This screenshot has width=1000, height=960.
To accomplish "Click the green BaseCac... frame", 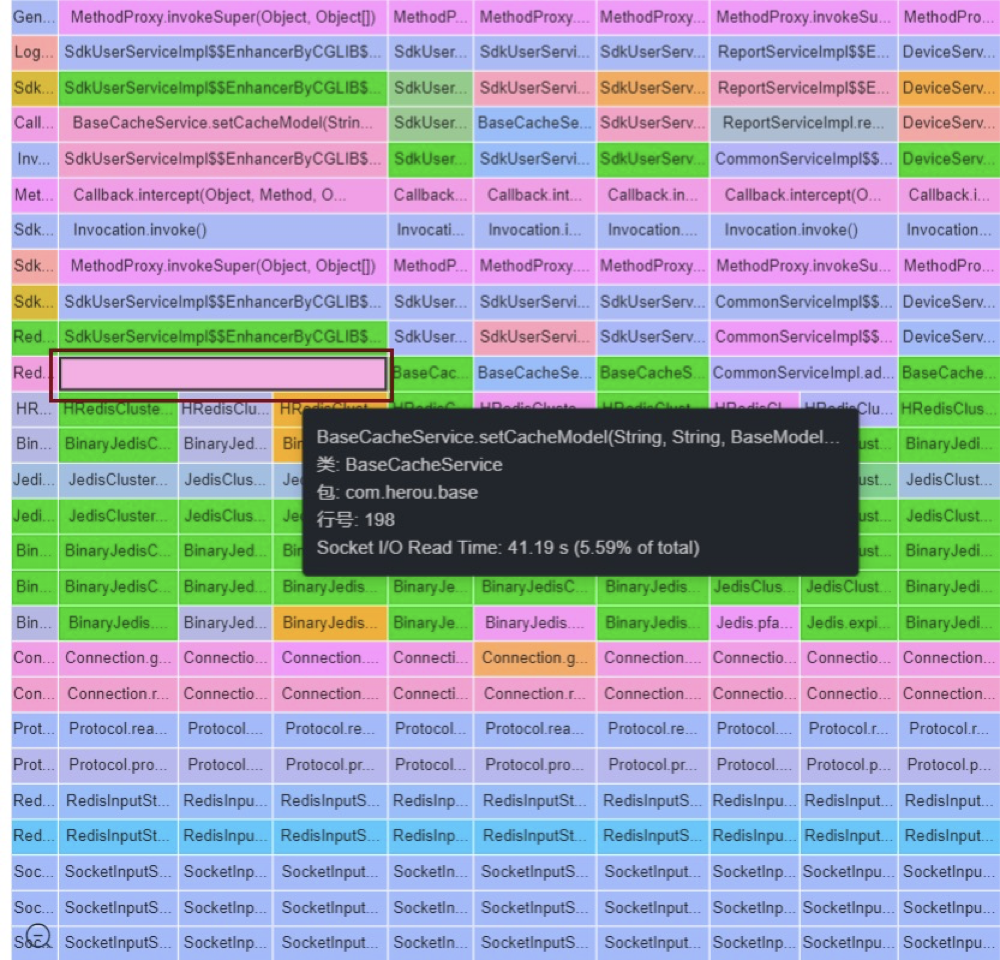I will click(x=430, y=373).
